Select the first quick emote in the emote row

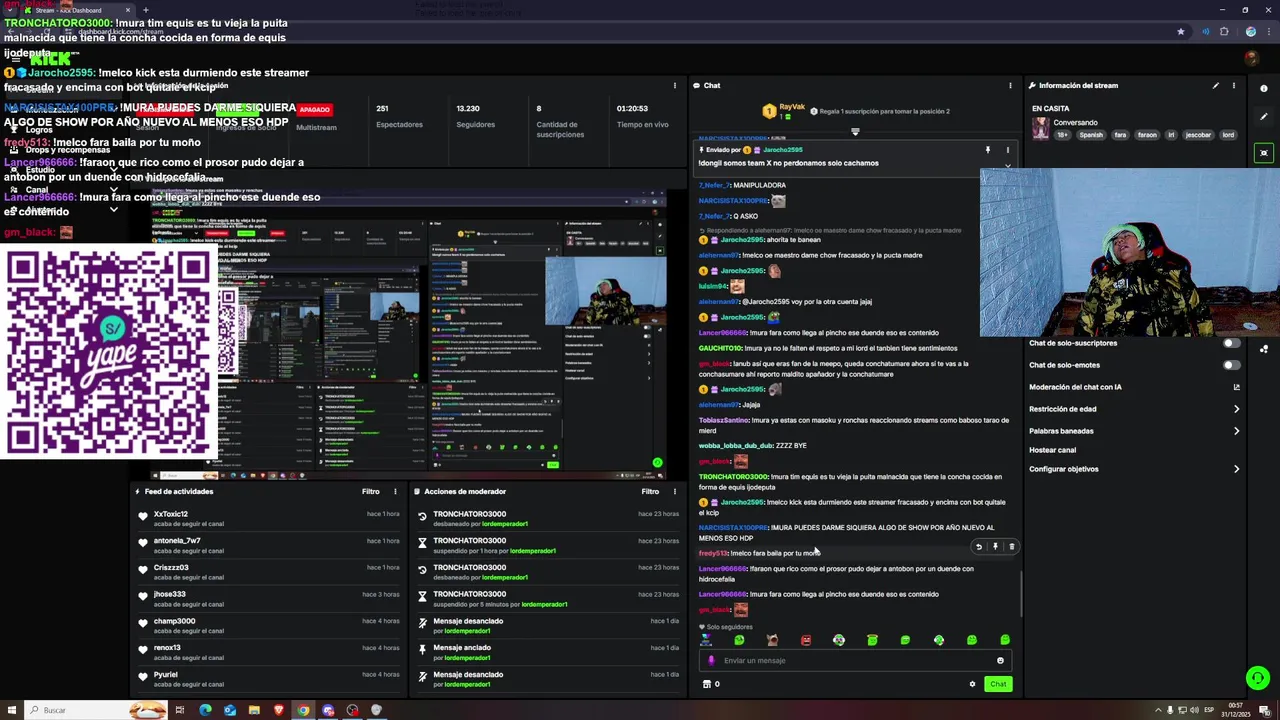point(706,640)
